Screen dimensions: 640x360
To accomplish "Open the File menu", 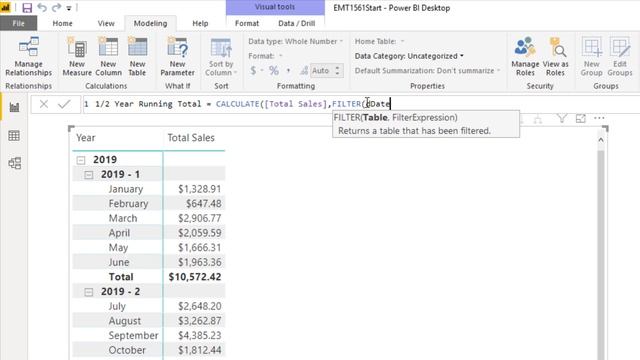I will 18,23.
